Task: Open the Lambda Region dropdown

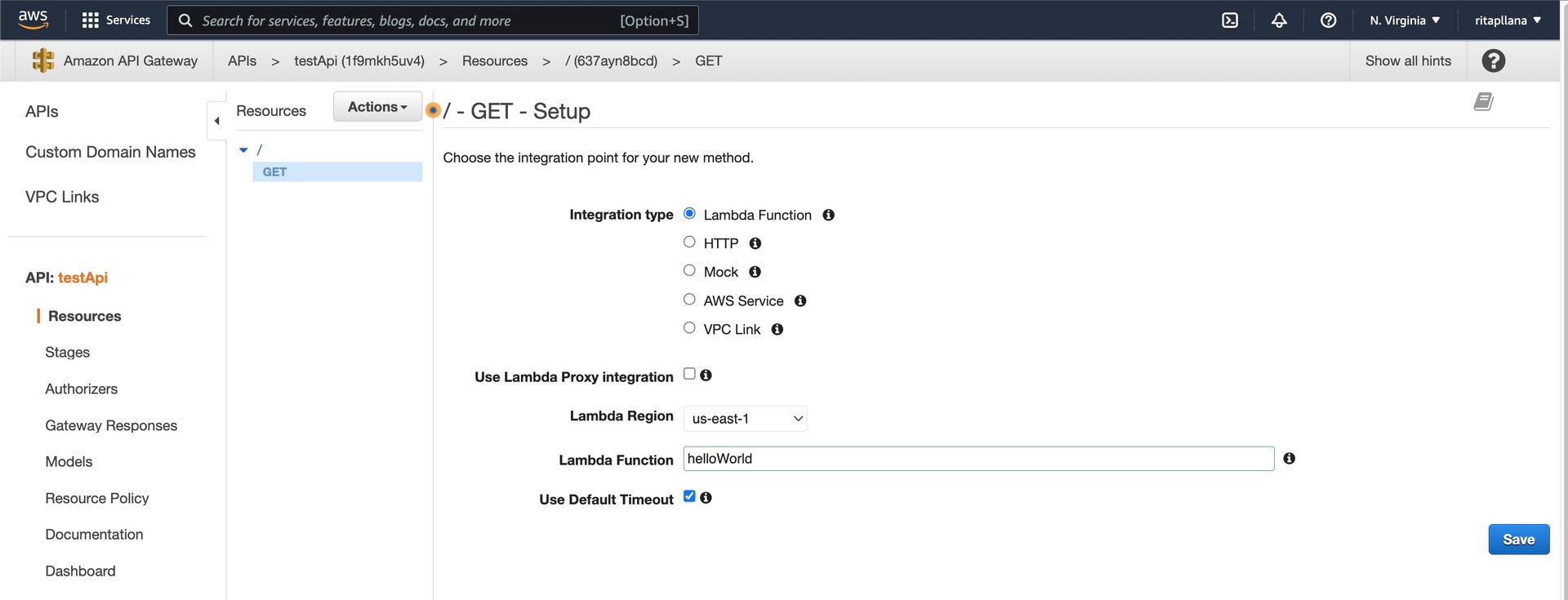Action: point(745,419)
